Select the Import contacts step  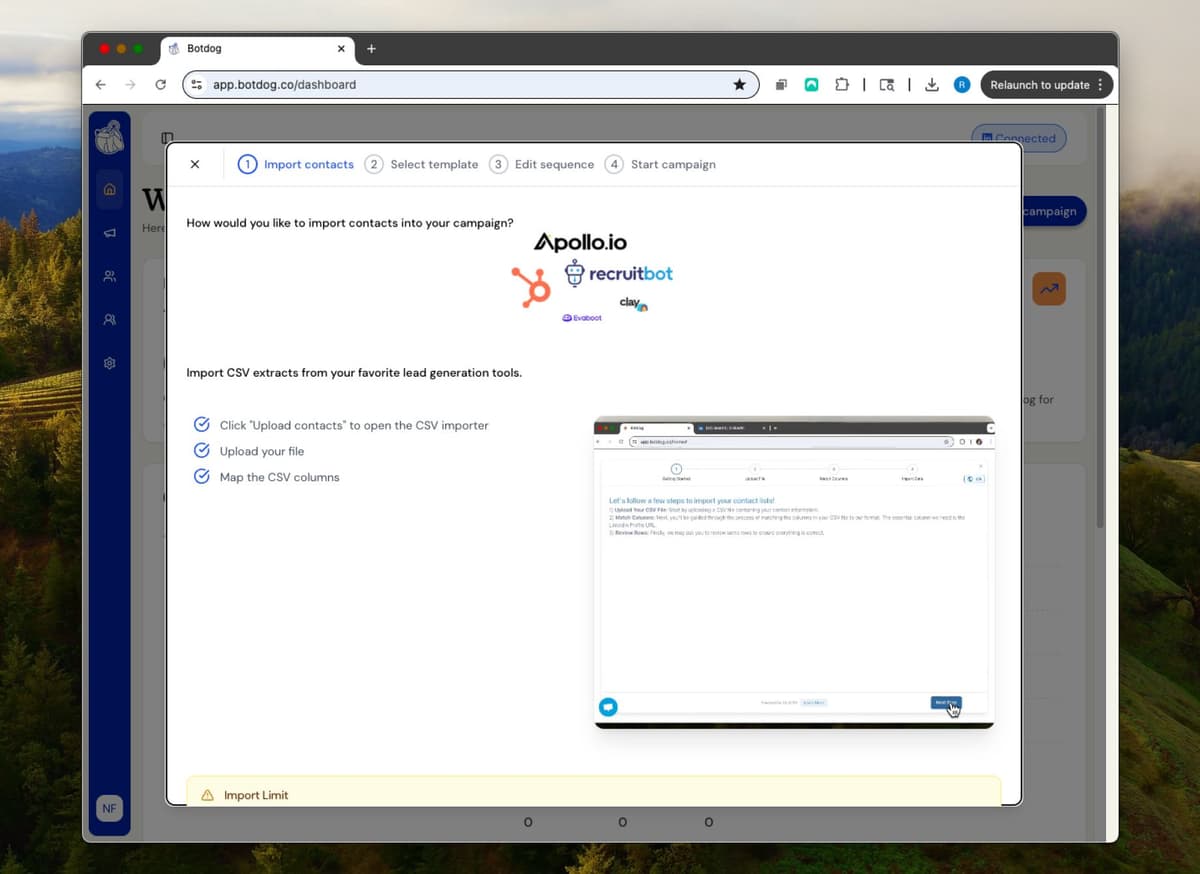[296, 164]
